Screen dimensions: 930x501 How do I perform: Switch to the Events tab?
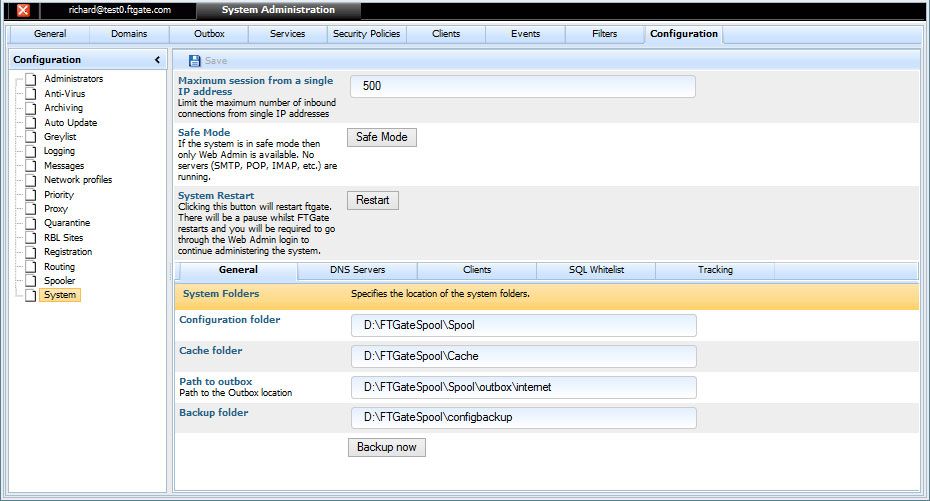[x=525, y=34]
